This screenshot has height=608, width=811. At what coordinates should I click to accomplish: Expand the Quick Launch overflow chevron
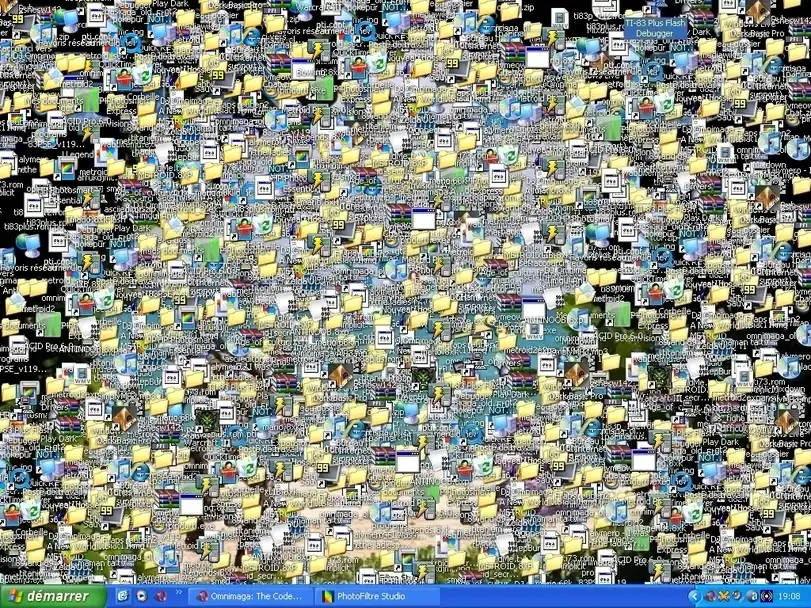click(x=179, y=596)
